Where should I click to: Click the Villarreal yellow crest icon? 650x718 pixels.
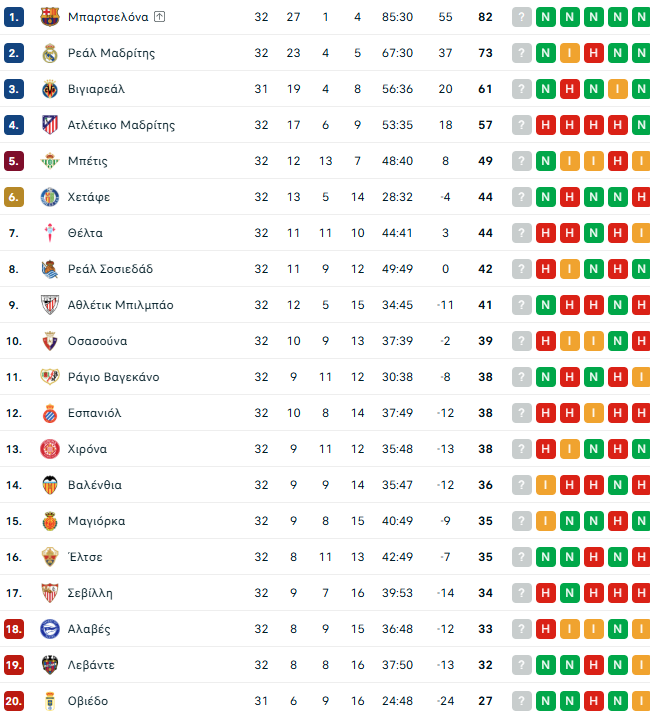point(49,89)
